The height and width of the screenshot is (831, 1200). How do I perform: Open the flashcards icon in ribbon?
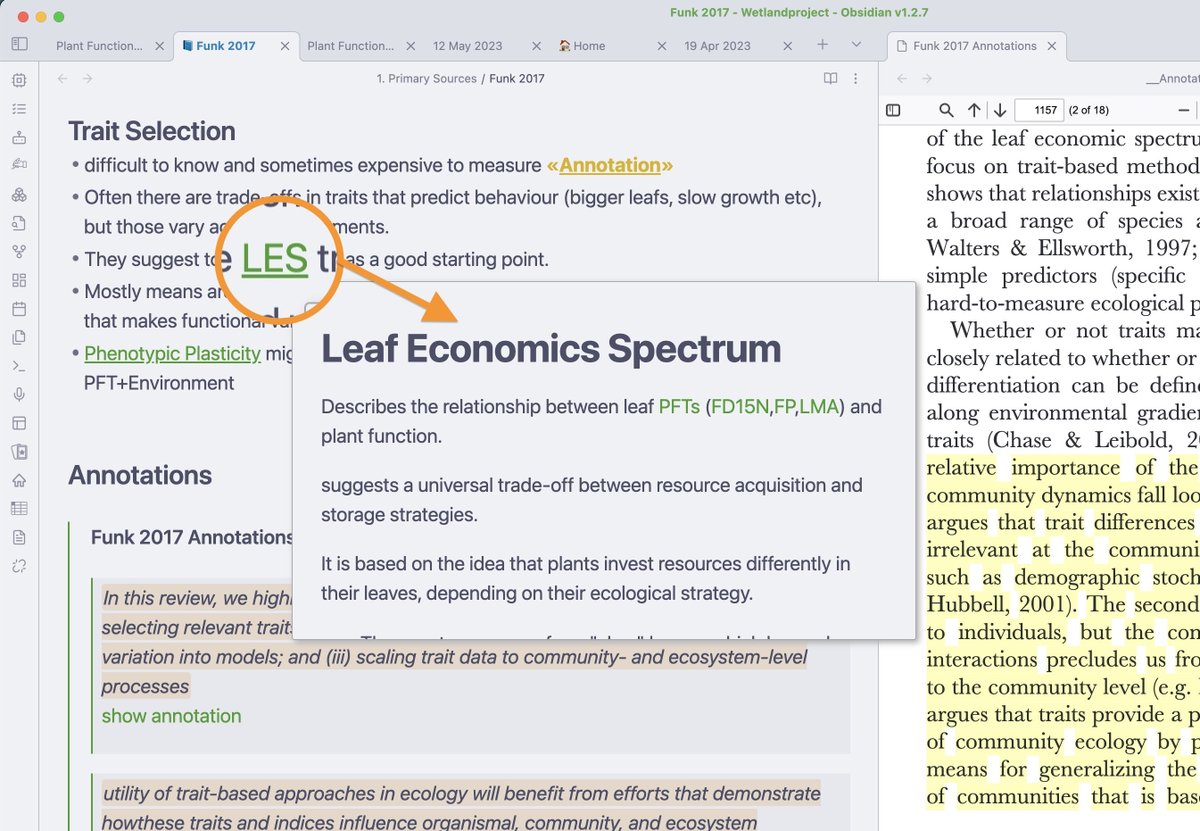(x=19, y=451)
